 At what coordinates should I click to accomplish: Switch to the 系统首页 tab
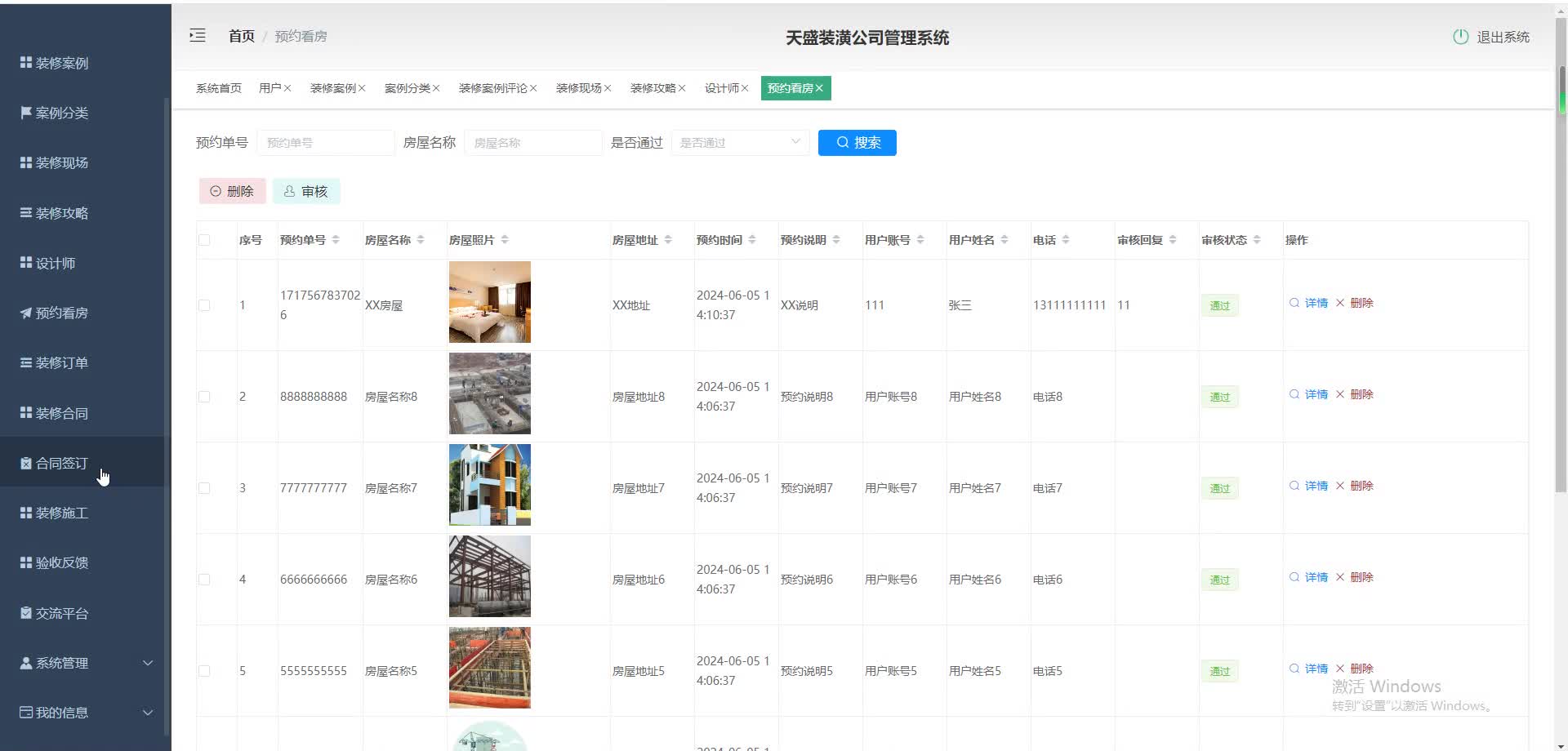(218, 88)
